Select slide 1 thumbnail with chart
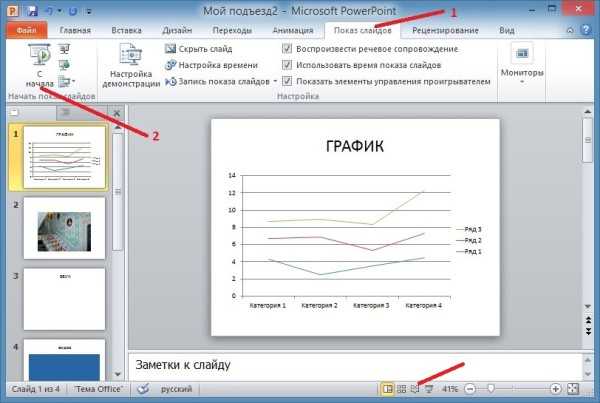 tap(64, 157)
